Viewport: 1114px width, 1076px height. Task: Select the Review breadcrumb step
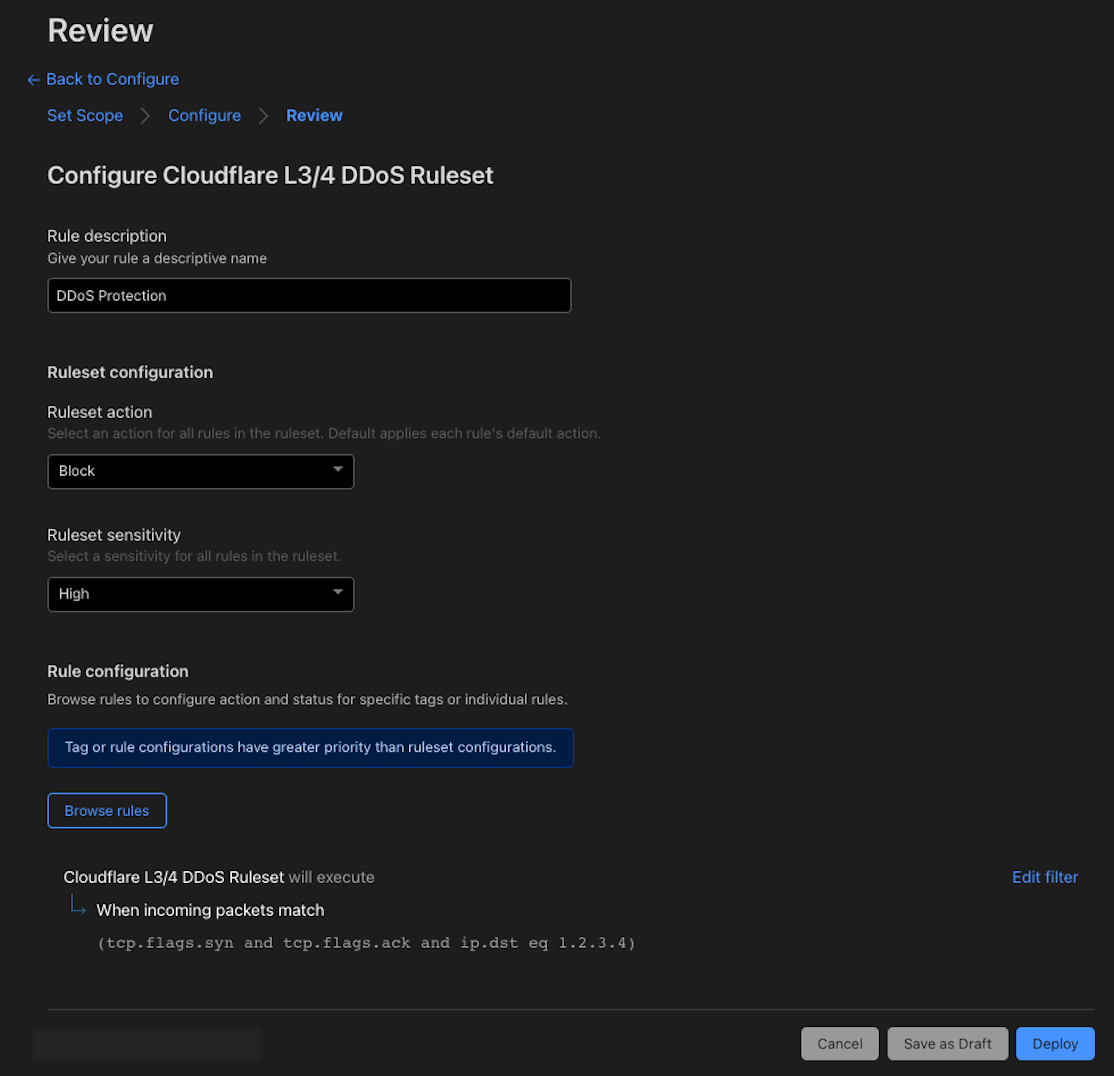click(x=314, y=116)
